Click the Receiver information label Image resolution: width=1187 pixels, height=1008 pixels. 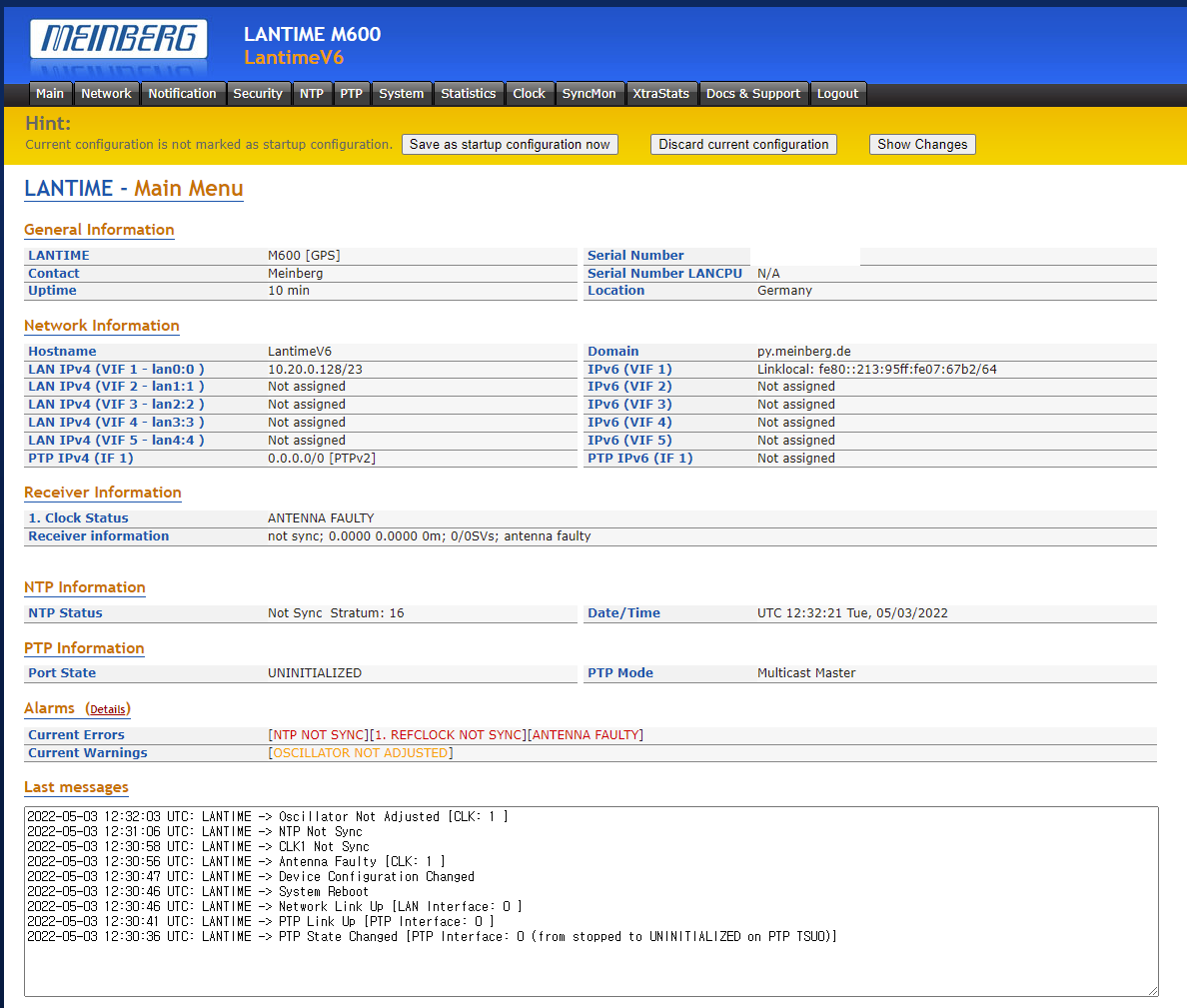[x=98, y=536]
